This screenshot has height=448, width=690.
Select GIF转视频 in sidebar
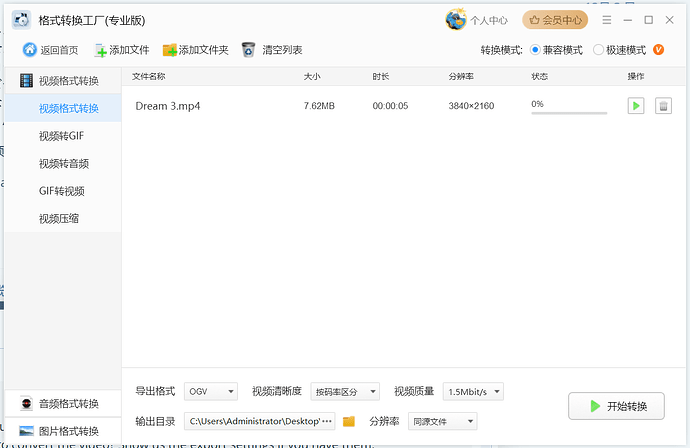point(63,191)
